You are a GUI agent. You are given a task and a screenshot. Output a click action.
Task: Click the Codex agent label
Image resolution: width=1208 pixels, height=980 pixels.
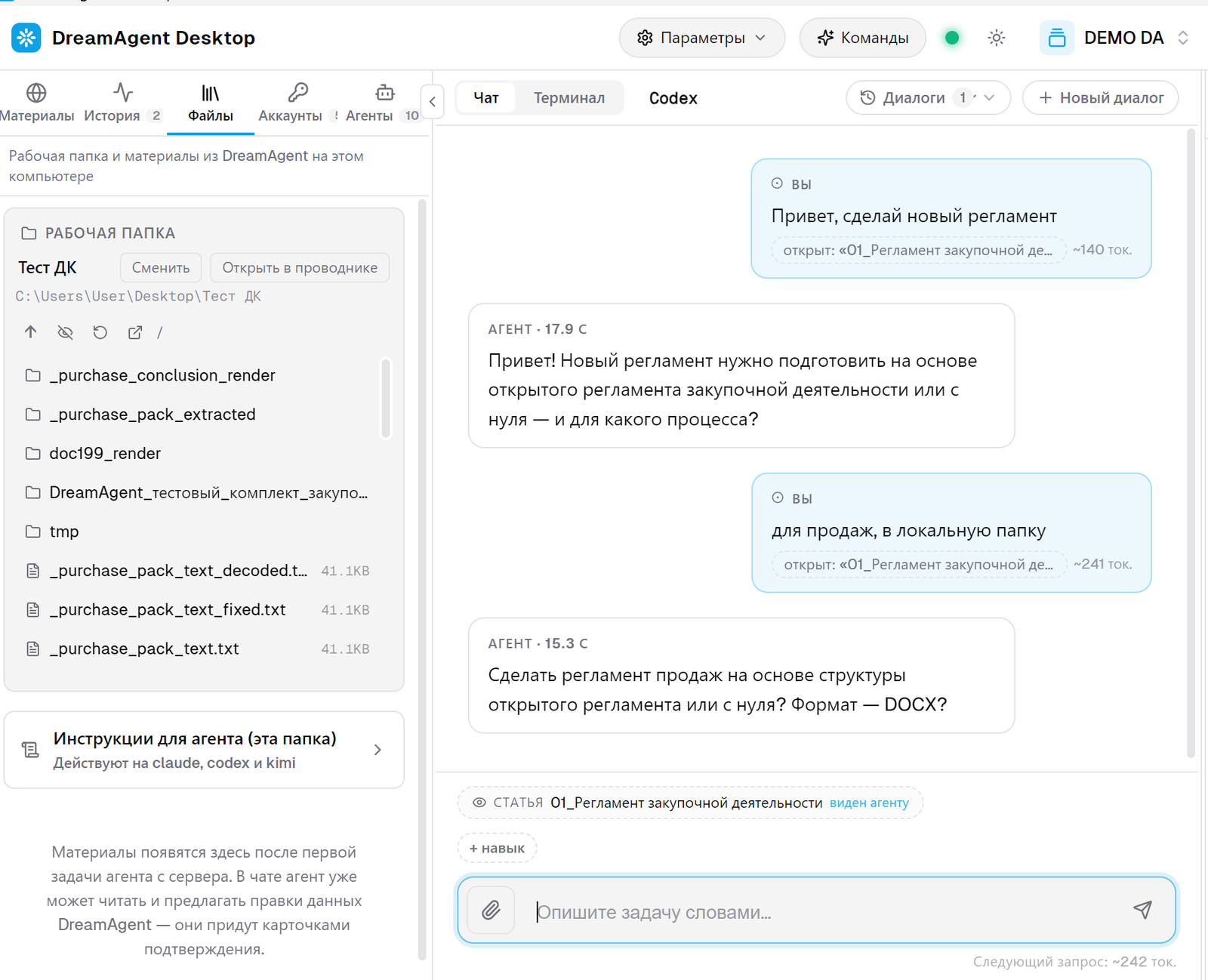(673, 98)
